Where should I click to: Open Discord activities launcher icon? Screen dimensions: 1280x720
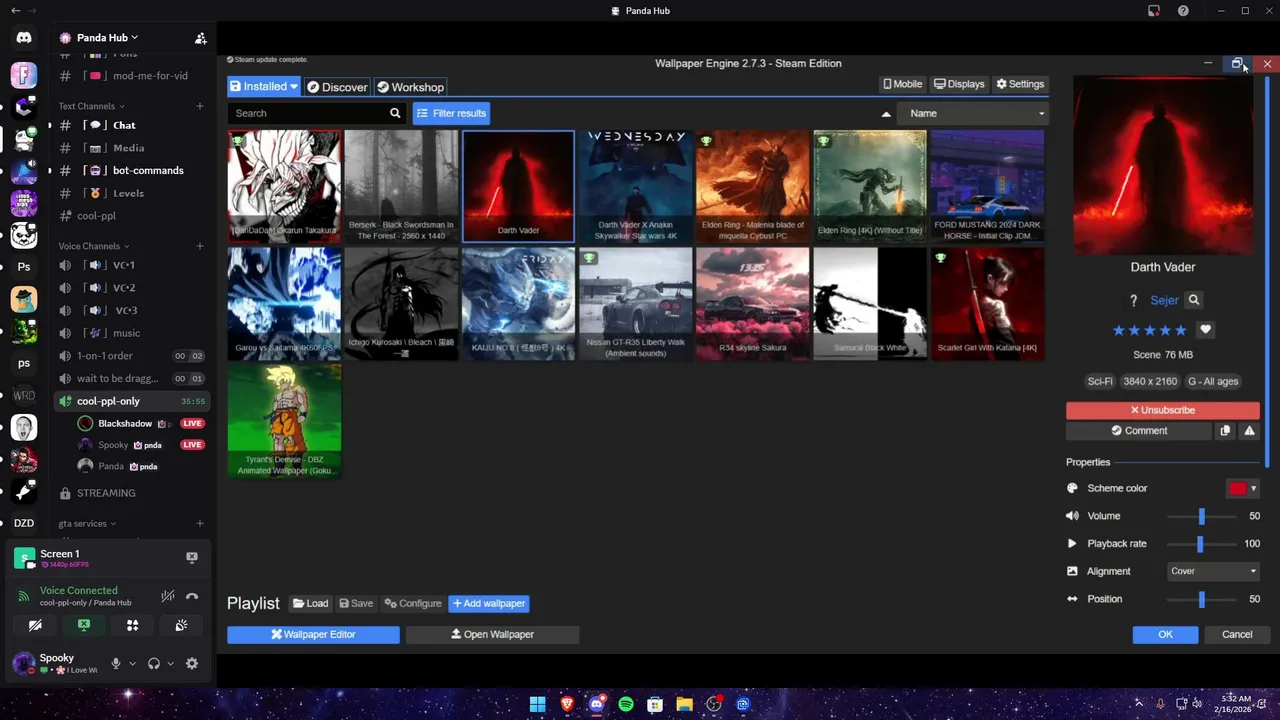click(132, 625)
